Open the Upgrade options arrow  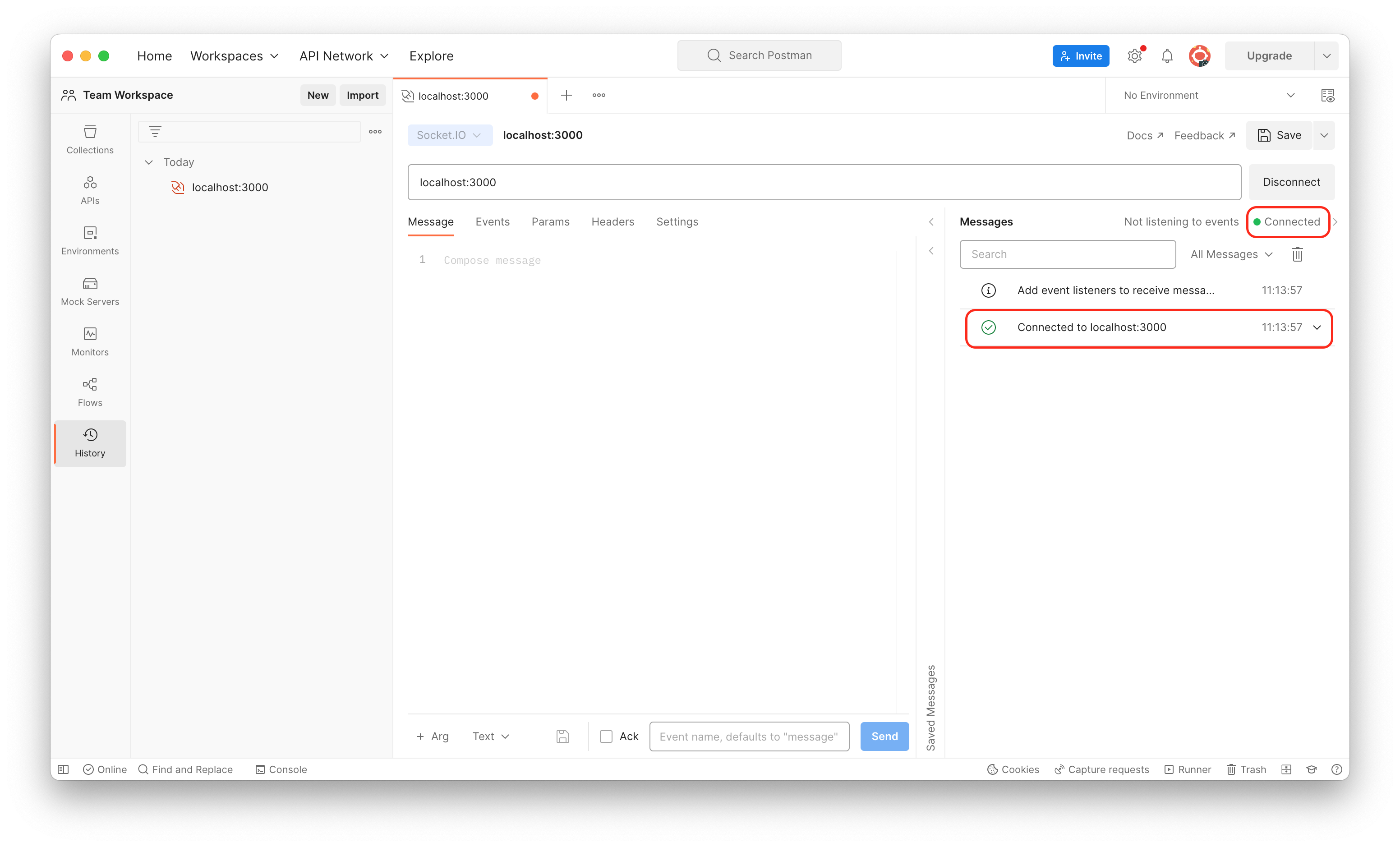pyautogui.click(x=1326, y=55)
